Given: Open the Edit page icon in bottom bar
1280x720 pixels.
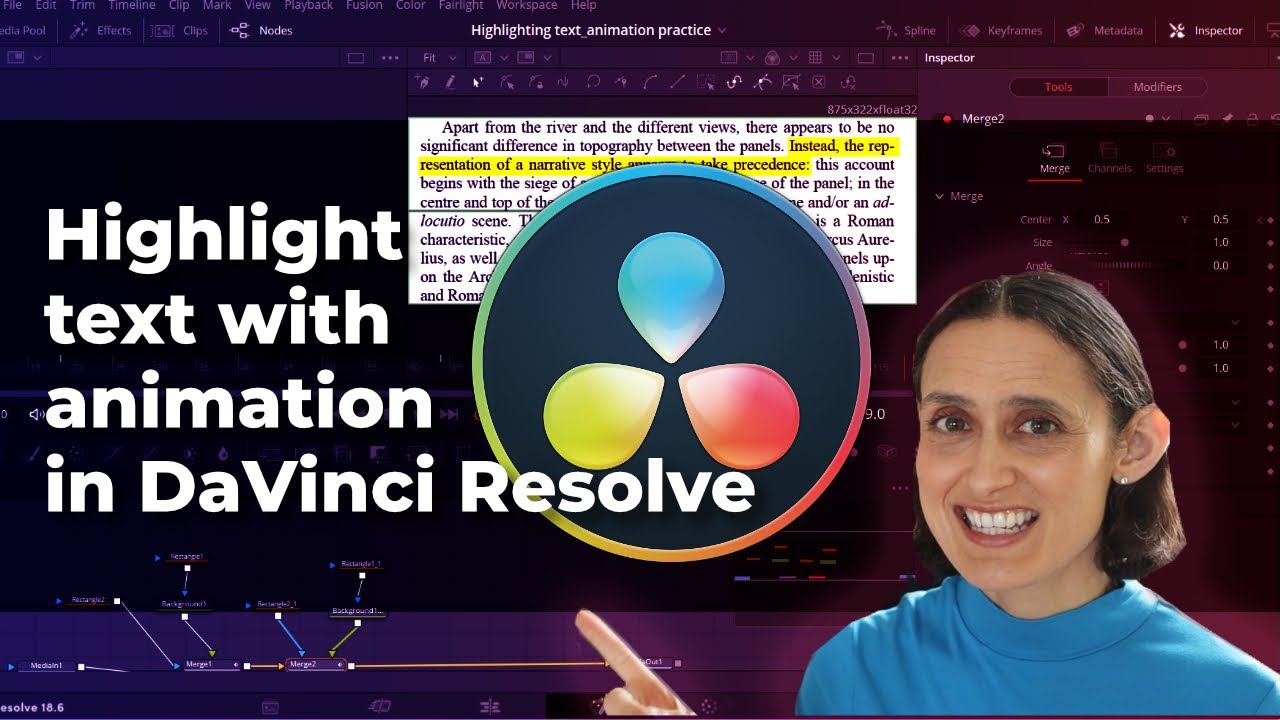Looking at the screenshot, I should pyautogui.click(x=491, y=707).
